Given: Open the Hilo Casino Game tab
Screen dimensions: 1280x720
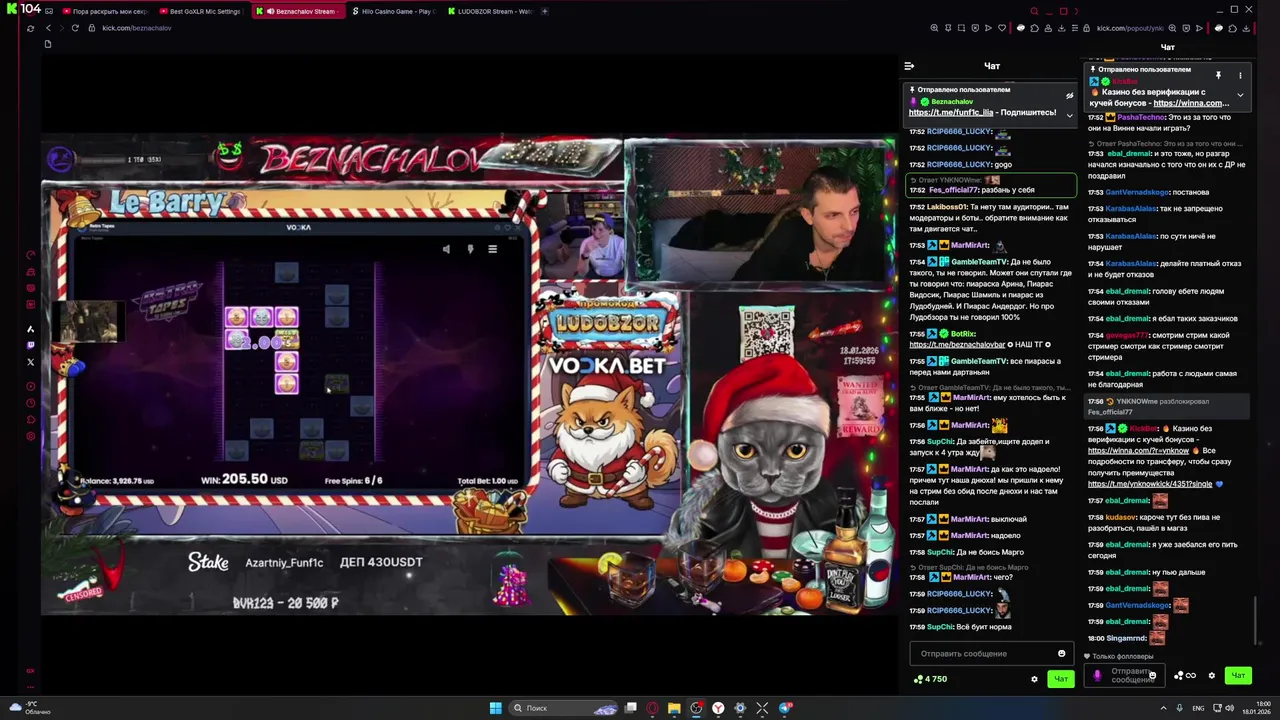Looking at the screenshot, I should click(x=393, y=11).
